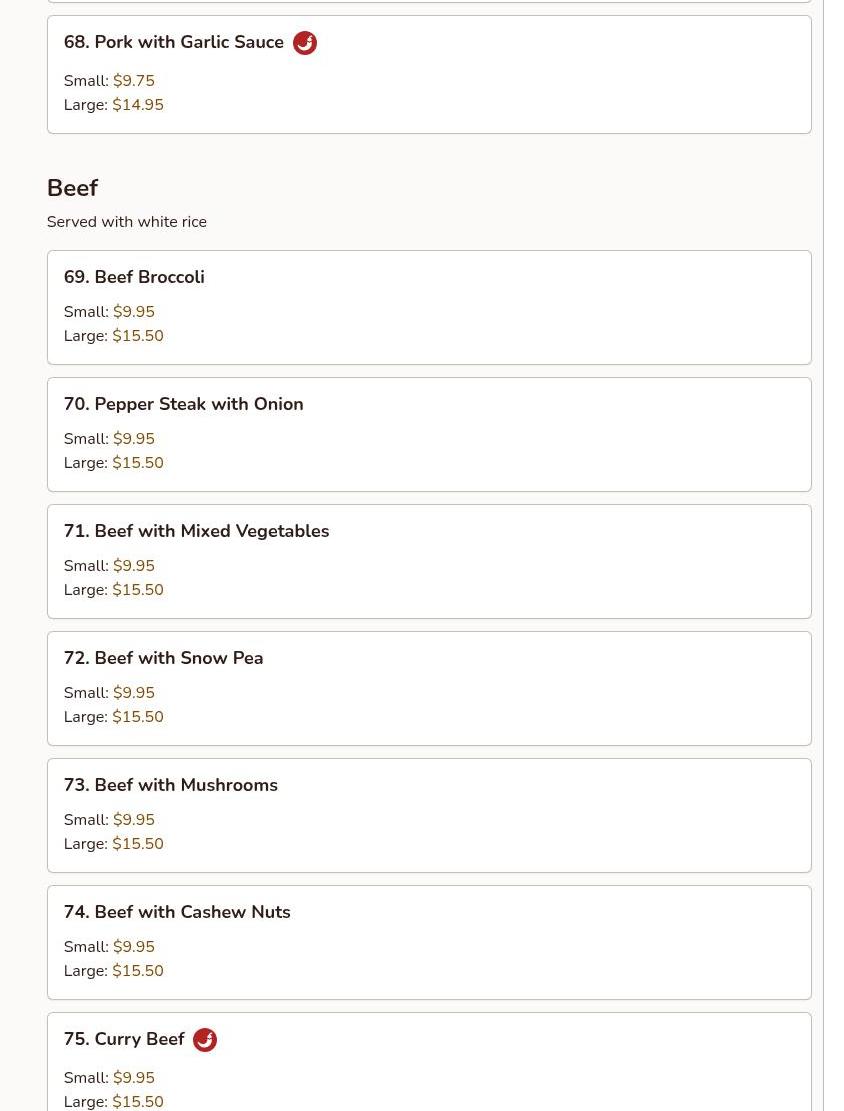Image resolution: width=844 pixels, height=1111 pixels.
Task: Pick the Large $14.95 pork price
Action: pos(137,105)
